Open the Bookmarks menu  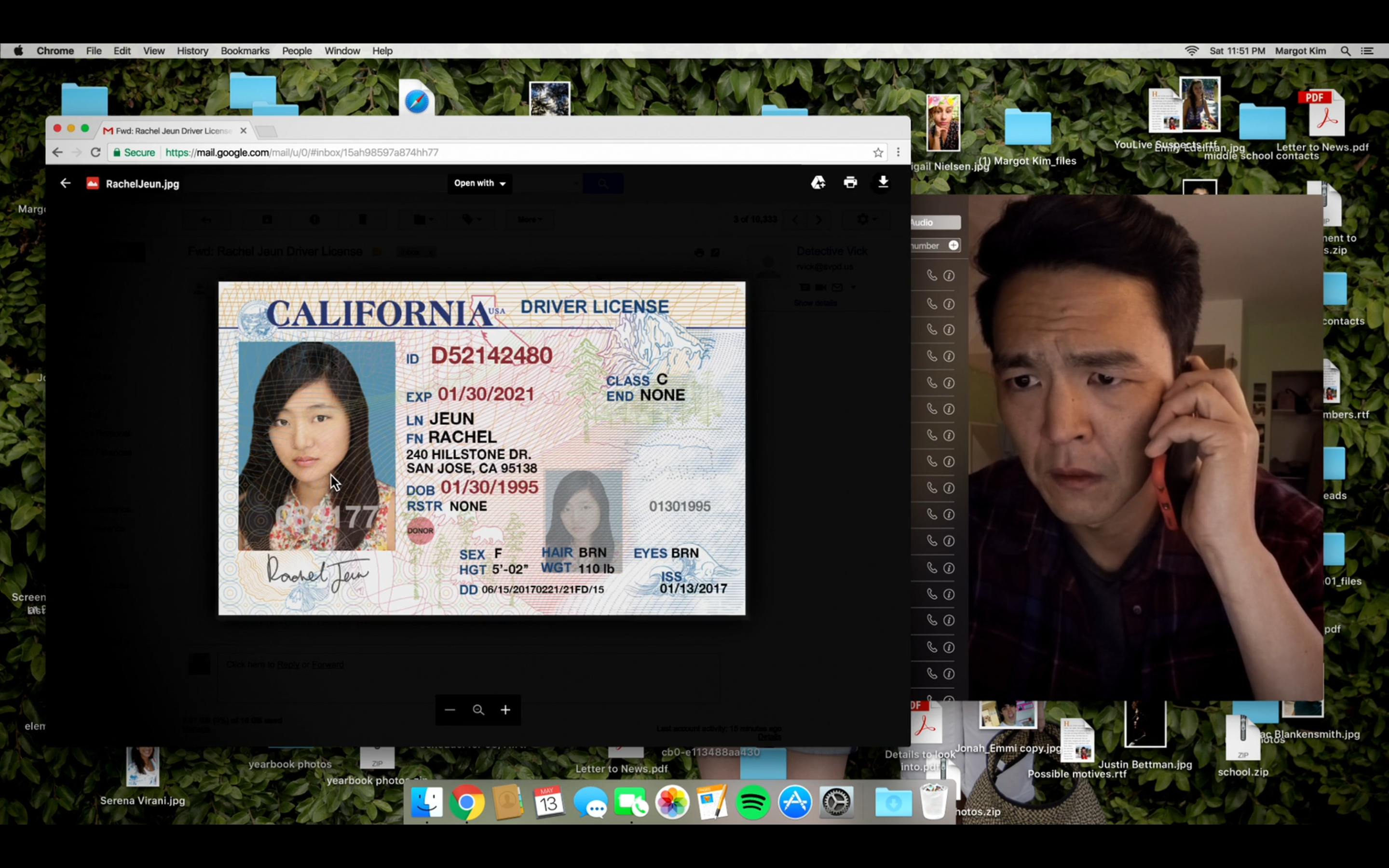(x=245, y=51)
